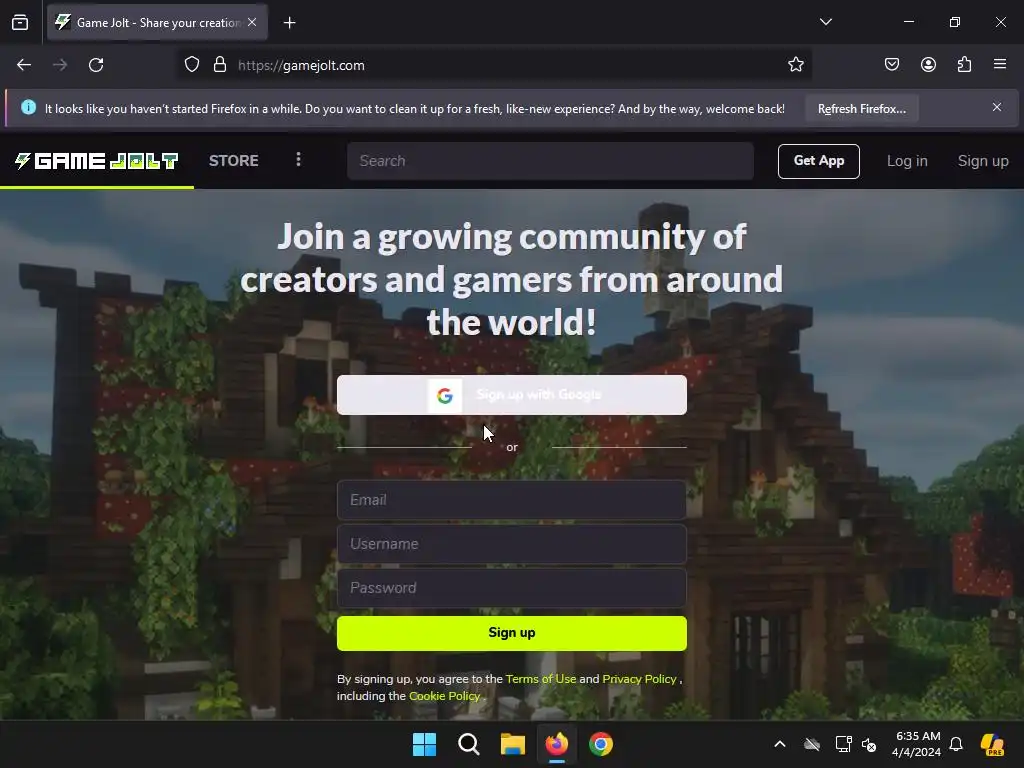The height and width of the screenshot is (768, 1024).
Task: Show site security lock information
Action: 220,65
